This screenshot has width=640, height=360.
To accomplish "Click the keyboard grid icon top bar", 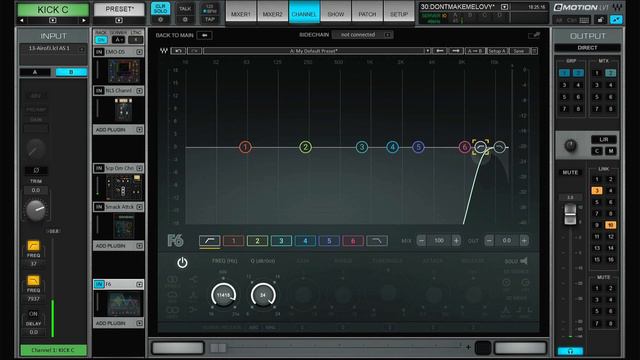I will coord(584,20).
